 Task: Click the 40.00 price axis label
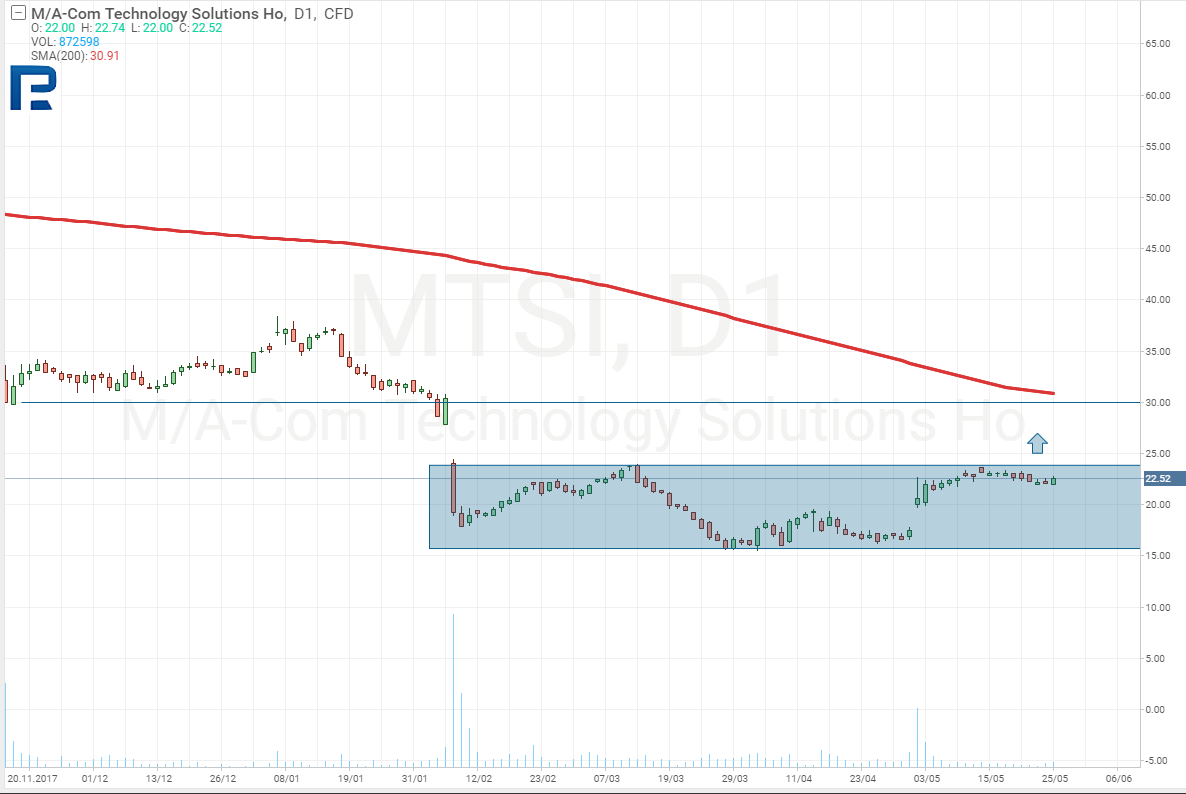pos(1157,300)
